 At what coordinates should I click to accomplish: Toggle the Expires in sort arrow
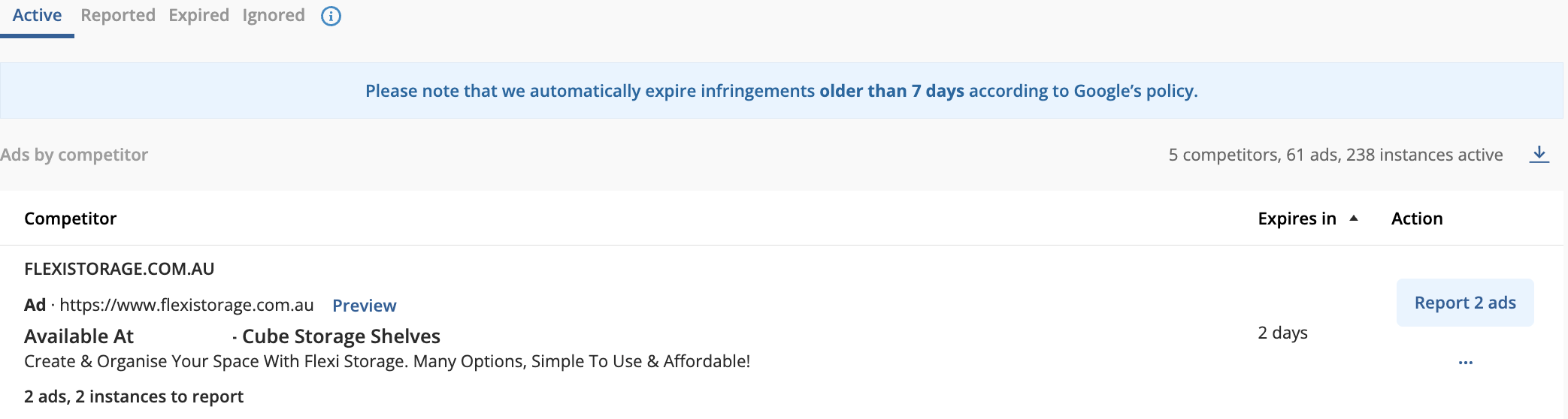[x=1354, y=219]
